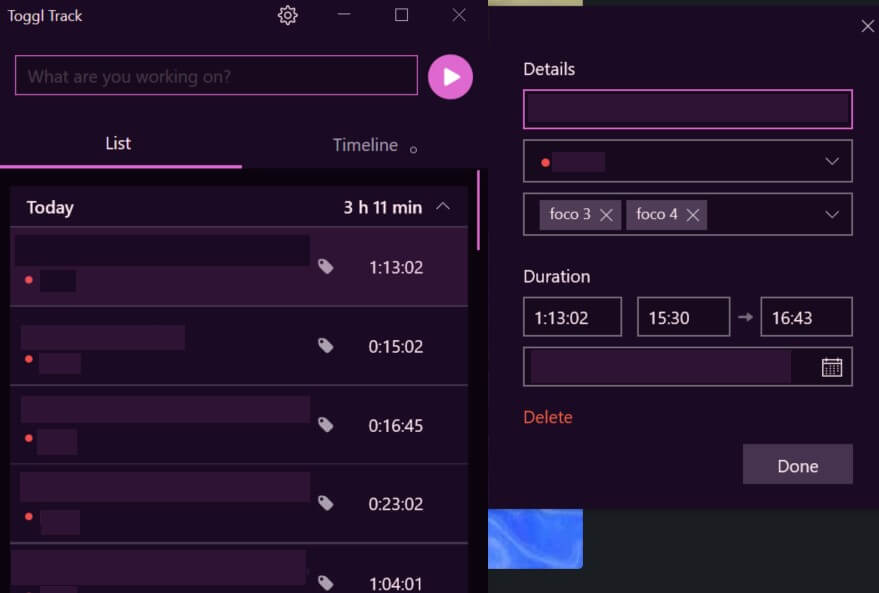Click the blue thumbnail behind the Details panel

[535, 539]
